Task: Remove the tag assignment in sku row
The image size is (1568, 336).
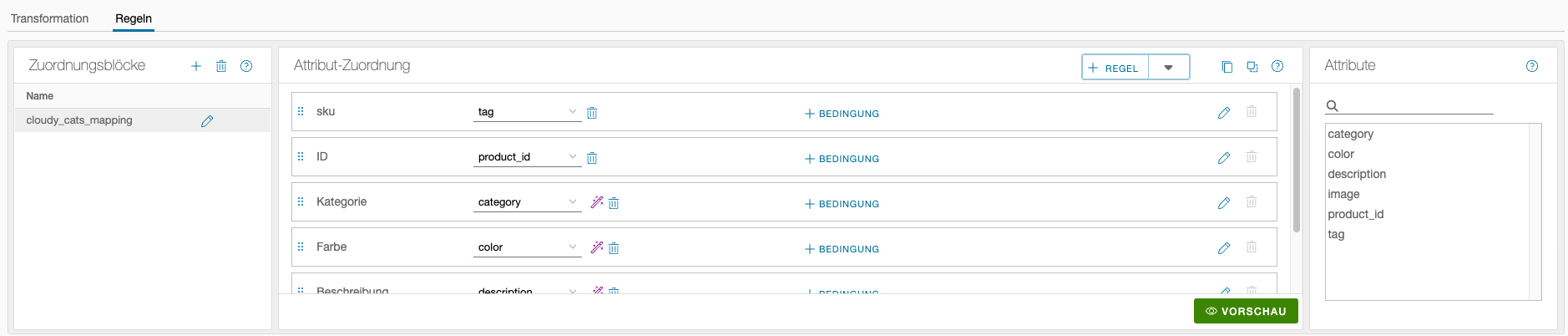Action: point(592,113)
